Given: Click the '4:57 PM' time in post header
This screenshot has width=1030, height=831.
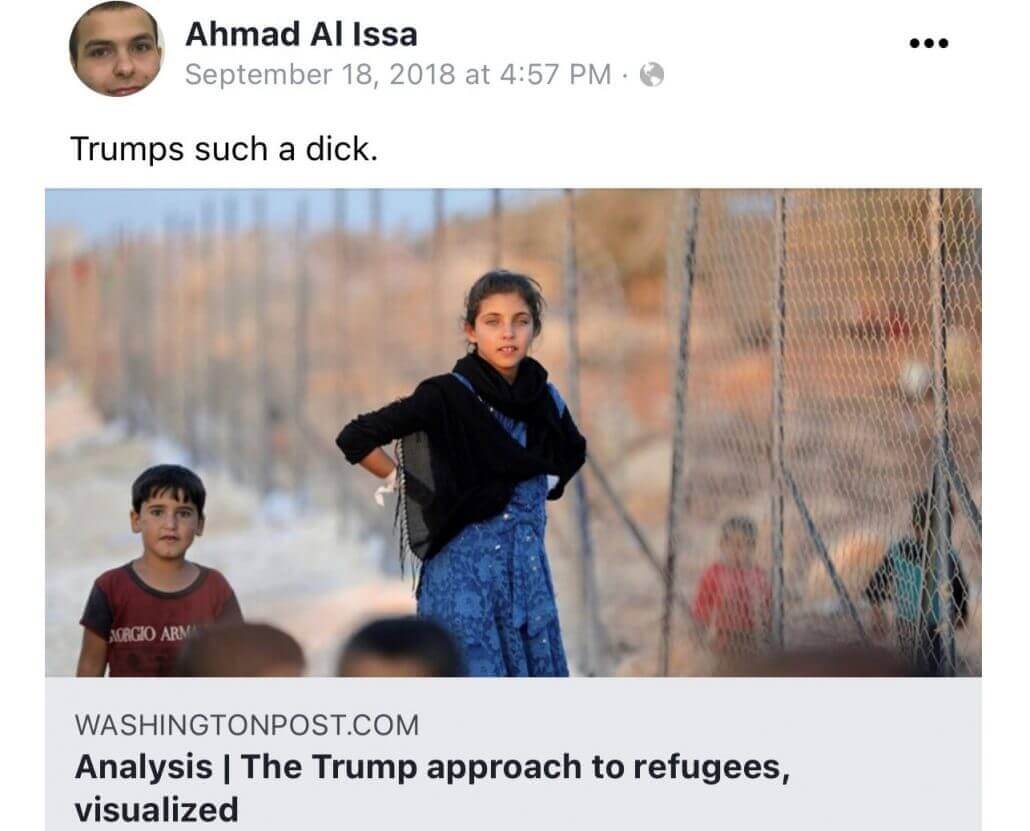Looking at the screenshot, I should pos(555,74).
